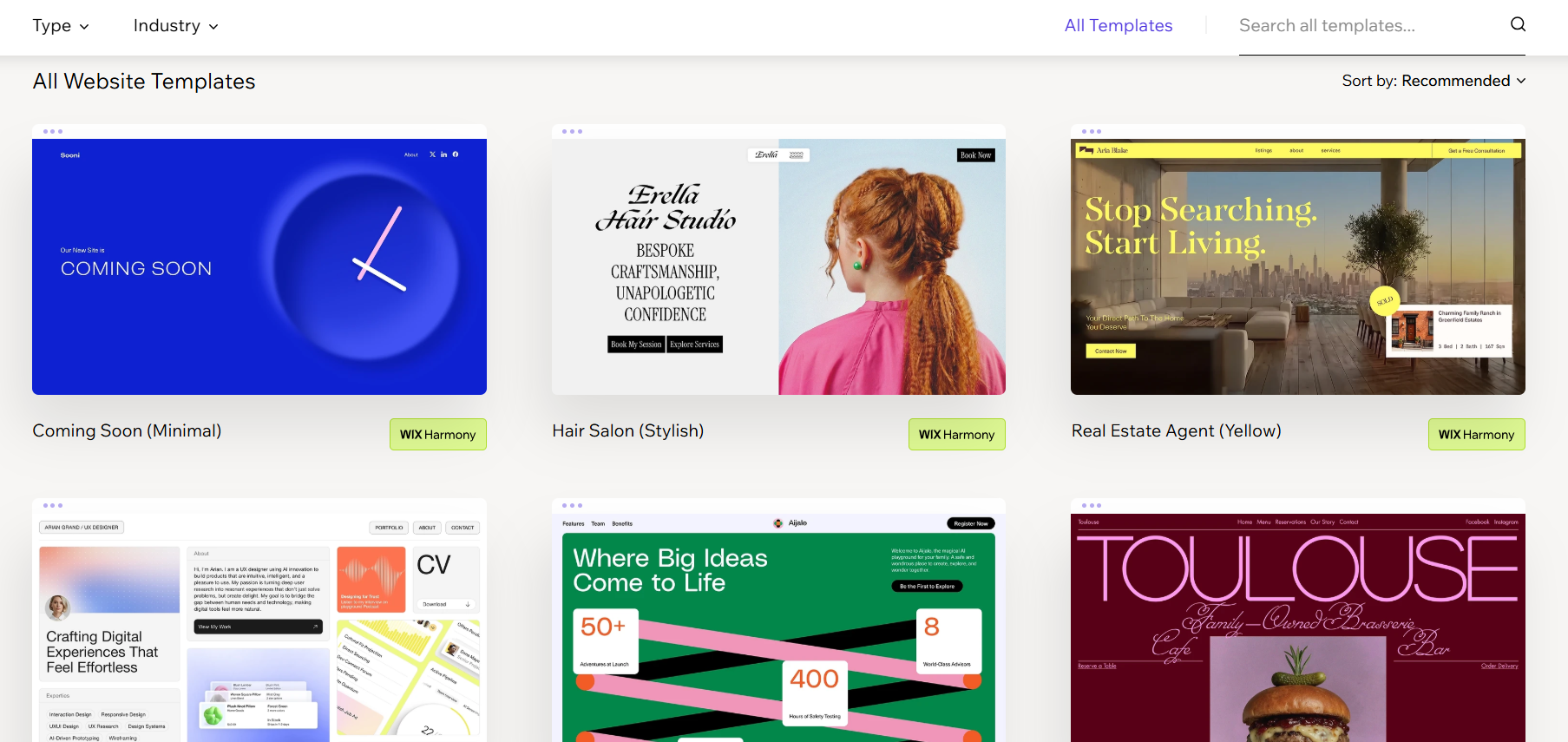This screenshot has height=742, width=1568.
Task: Open the Where Big Ideas Come to Life template
Action: (x=778, y=621)
